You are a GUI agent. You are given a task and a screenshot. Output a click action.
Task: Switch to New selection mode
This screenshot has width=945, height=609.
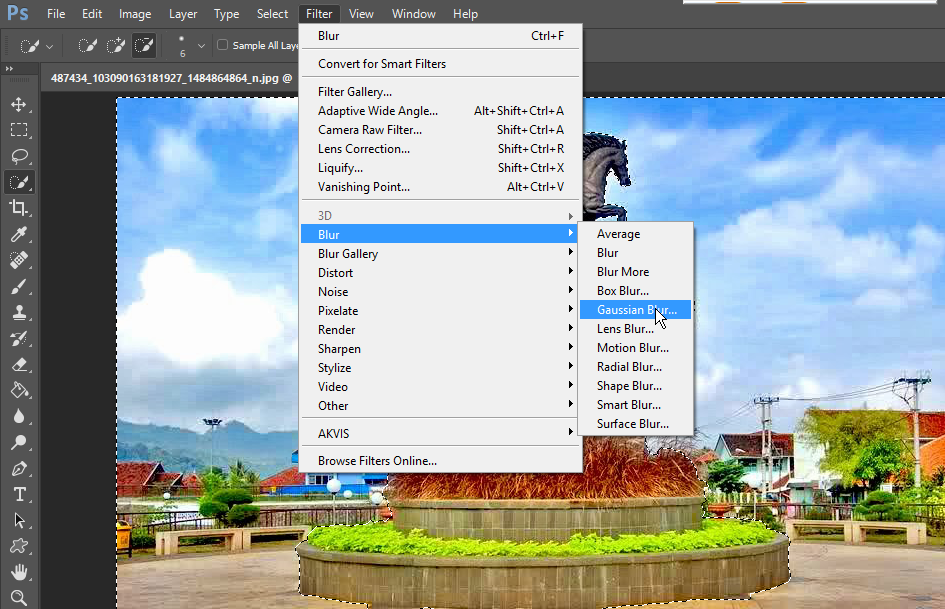[87, 45]
